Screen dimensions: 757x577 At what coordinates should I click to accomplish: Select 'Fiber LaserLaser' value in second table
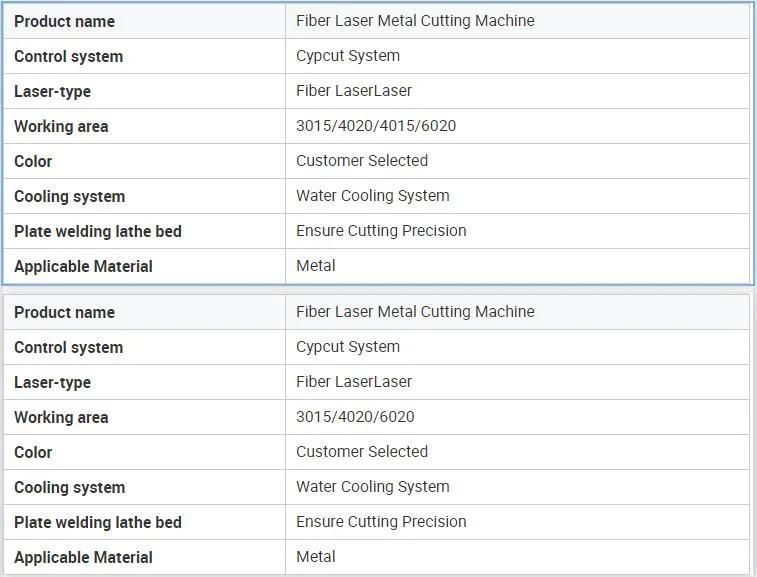[x=354, y=382]
